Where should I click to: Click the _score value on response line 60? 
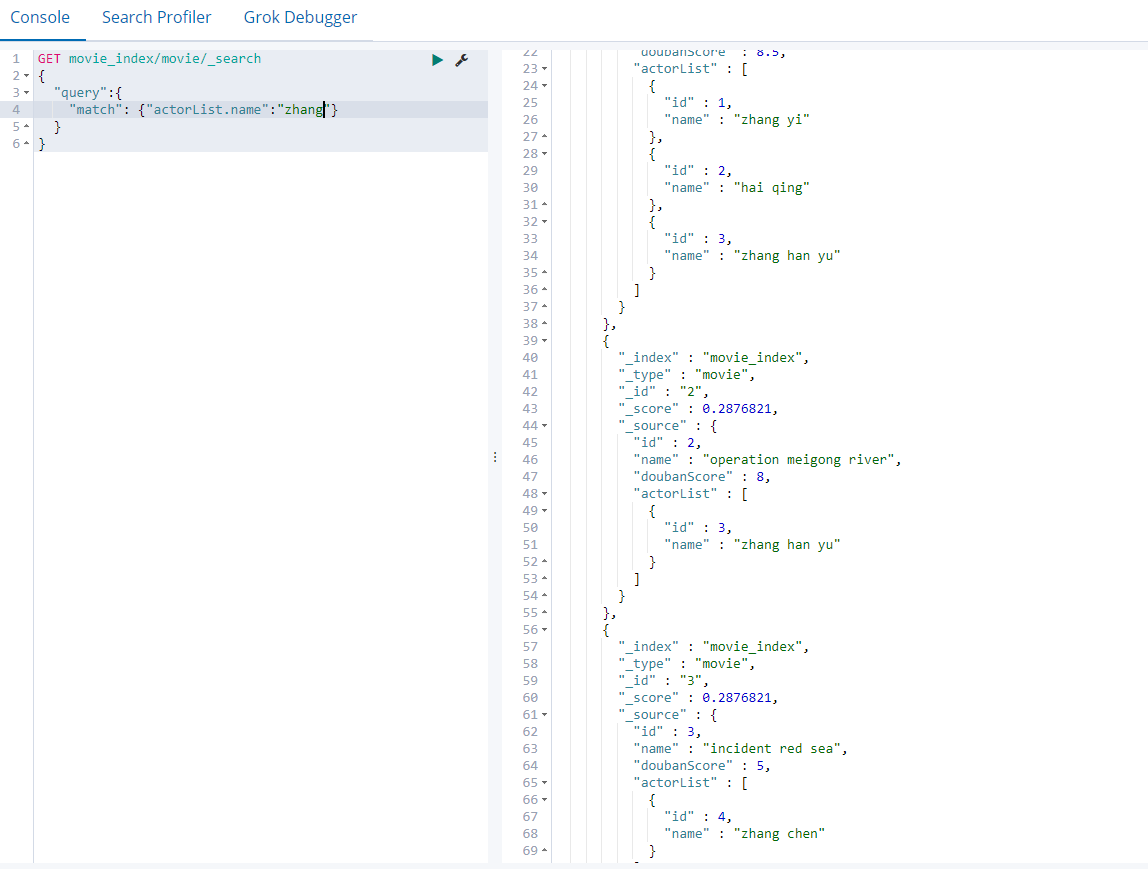point(737,698)
